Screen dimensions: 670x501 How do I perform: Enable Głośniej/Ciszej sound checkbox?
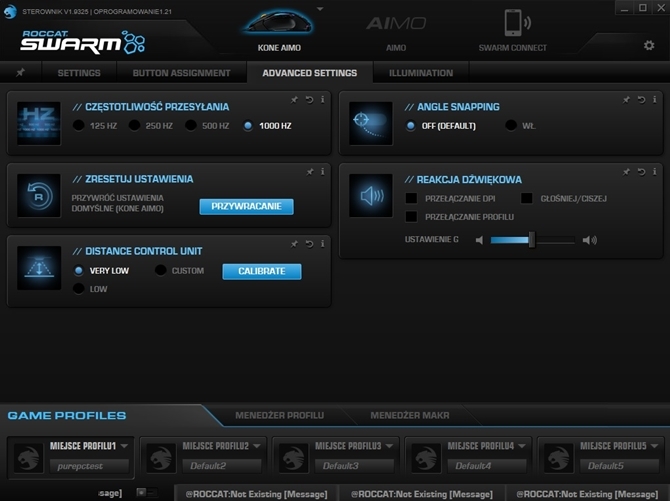pyautogui.click(x=527, y=198)
